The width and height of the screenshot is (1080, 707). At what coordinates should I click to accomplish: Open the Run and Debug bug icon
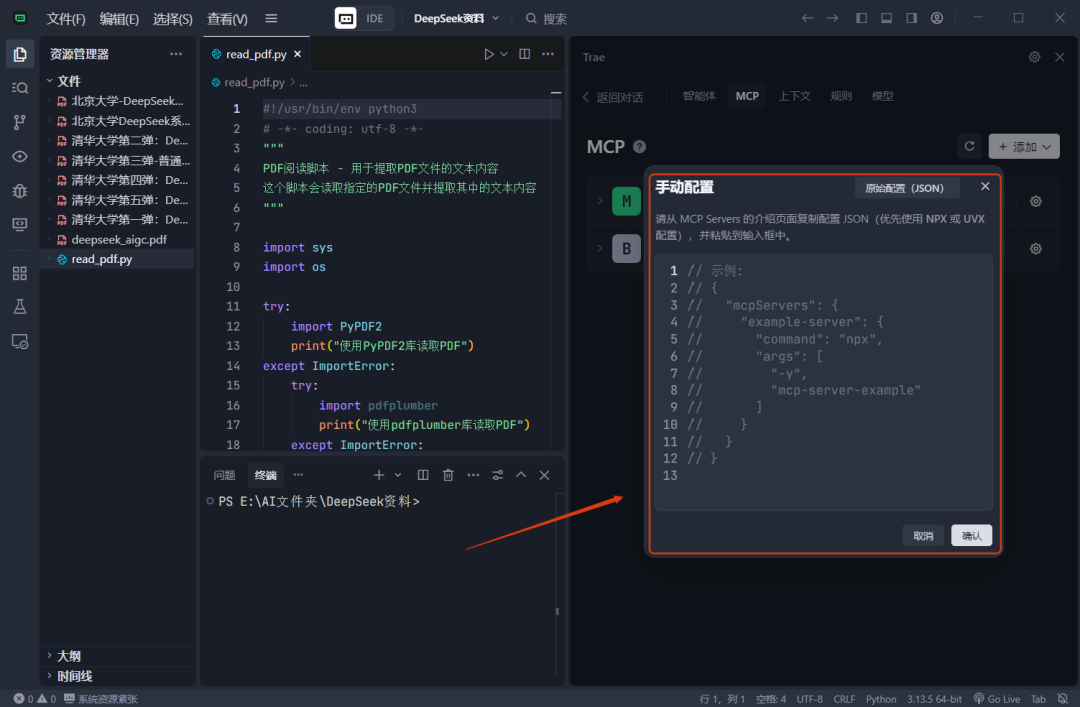pos(19,190)
